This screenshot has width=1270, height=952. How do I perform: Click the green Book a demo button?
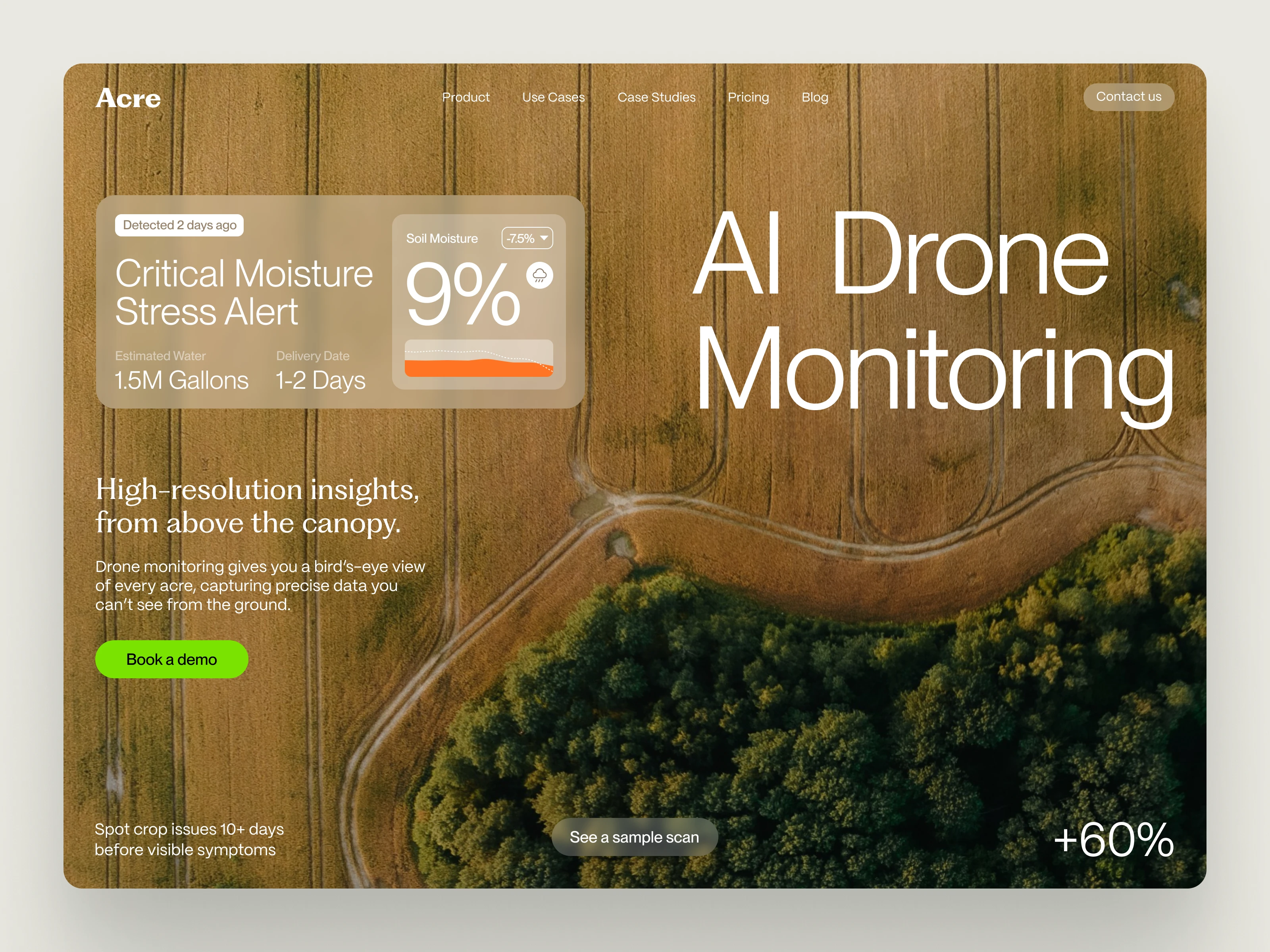(x=172, y=659)
